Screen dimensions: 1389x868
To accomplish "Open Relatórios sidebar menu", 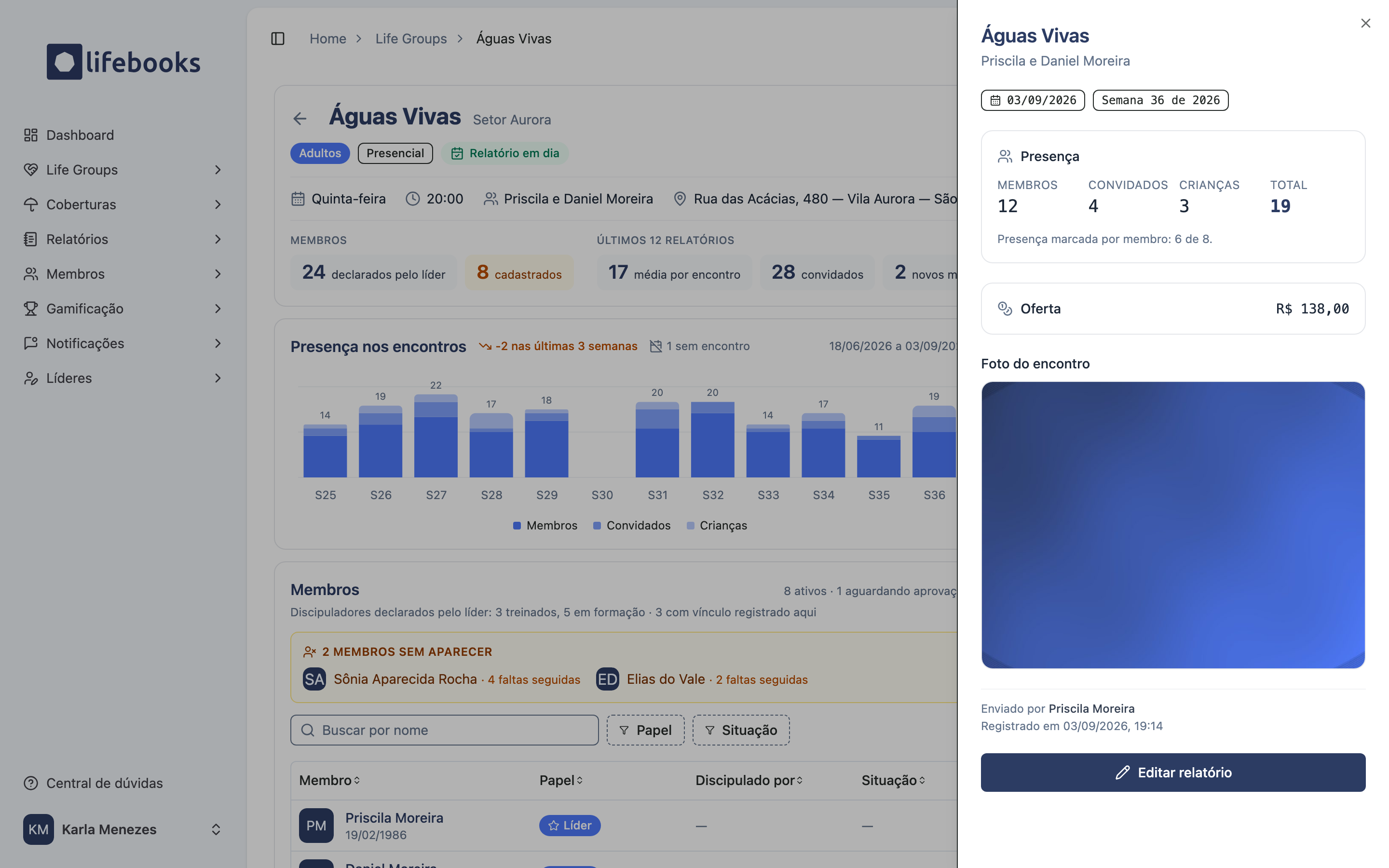I will (123, 239).
